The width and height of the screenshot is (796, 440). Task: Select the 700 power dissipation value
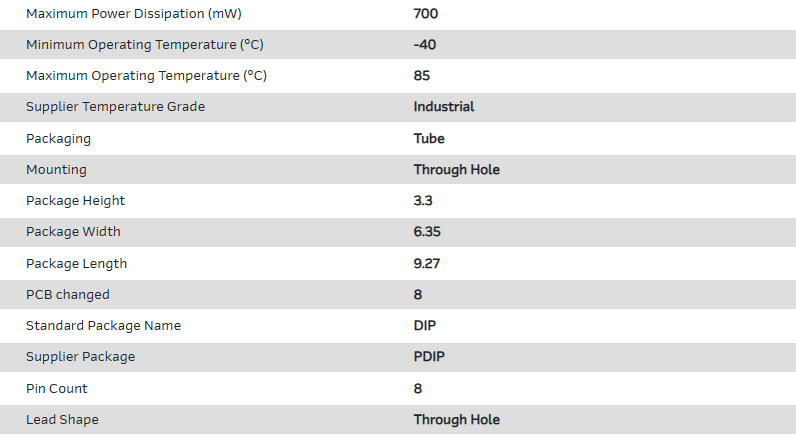click(x=425, y=14)
